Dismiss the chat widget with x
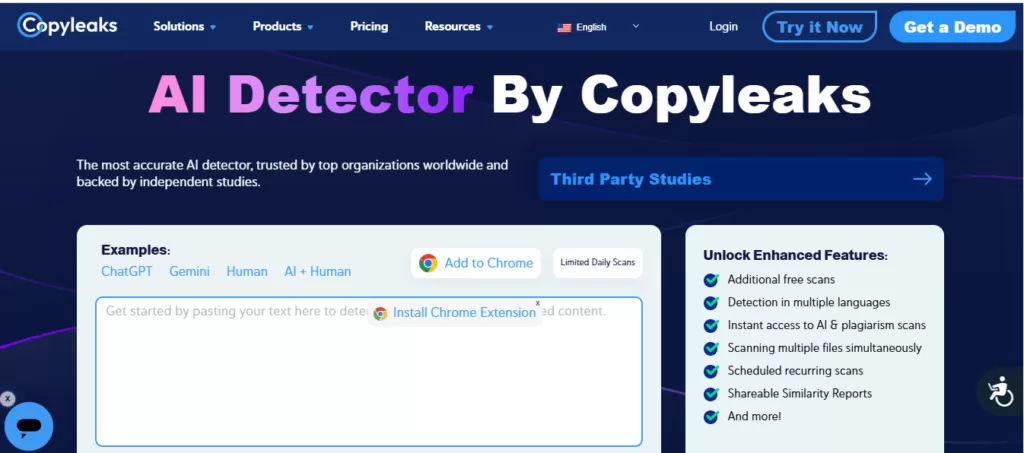The image size is (1024, 453). click(x=7, y=399)
